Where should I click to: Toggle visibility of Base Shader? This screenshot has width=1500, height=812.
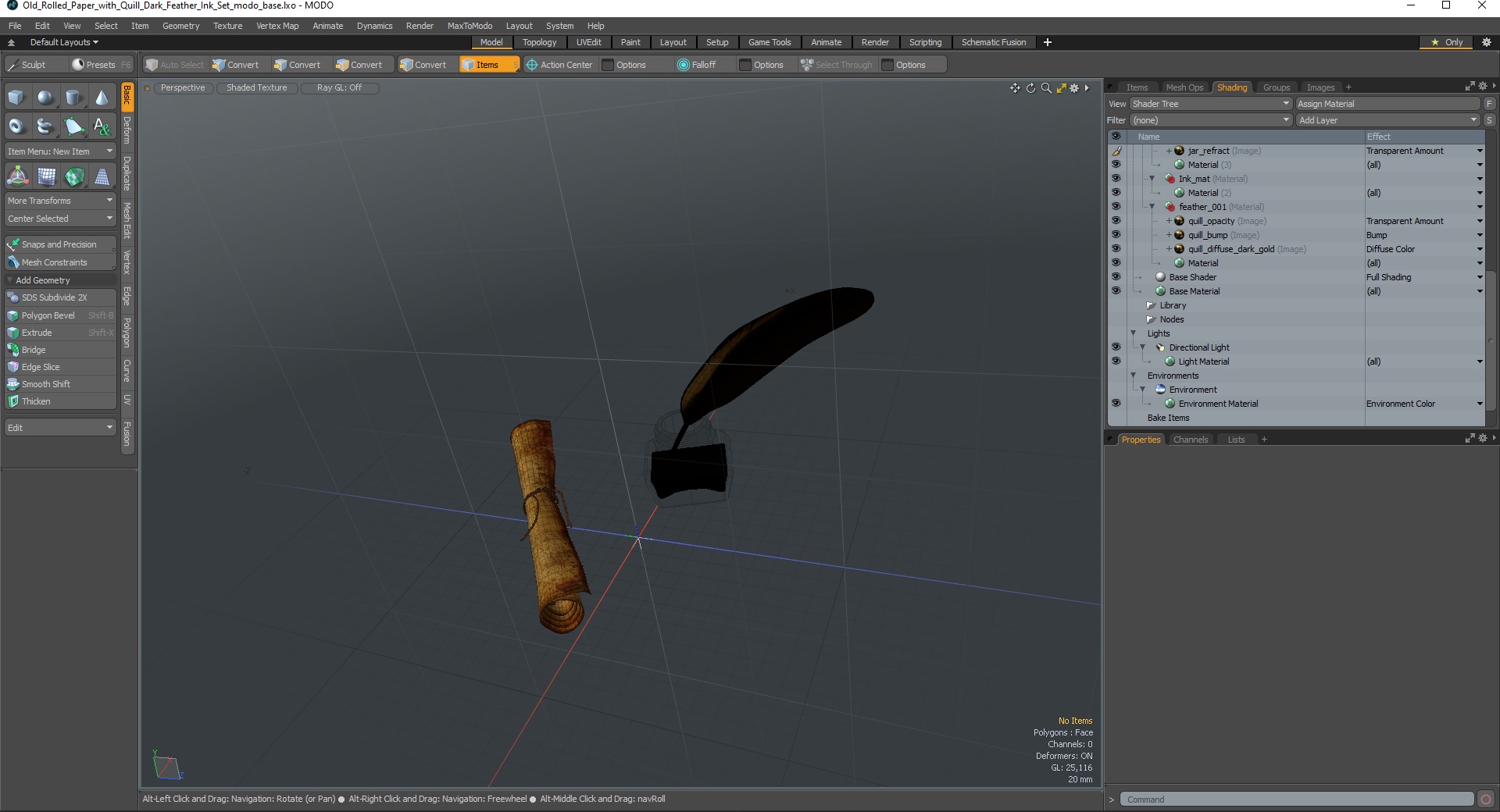click(1116, 277)
